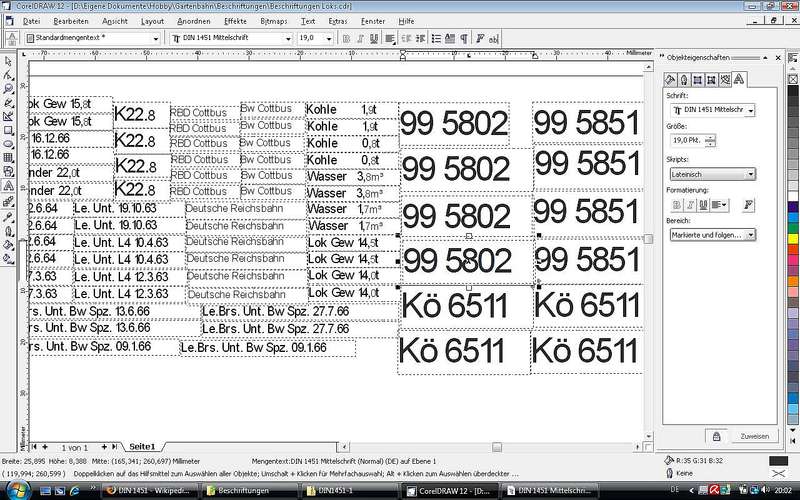Open Bereich 'Markierte und folgen...' dropdown
The width and height of the screenshot is (800, 500).
[751, 235]
